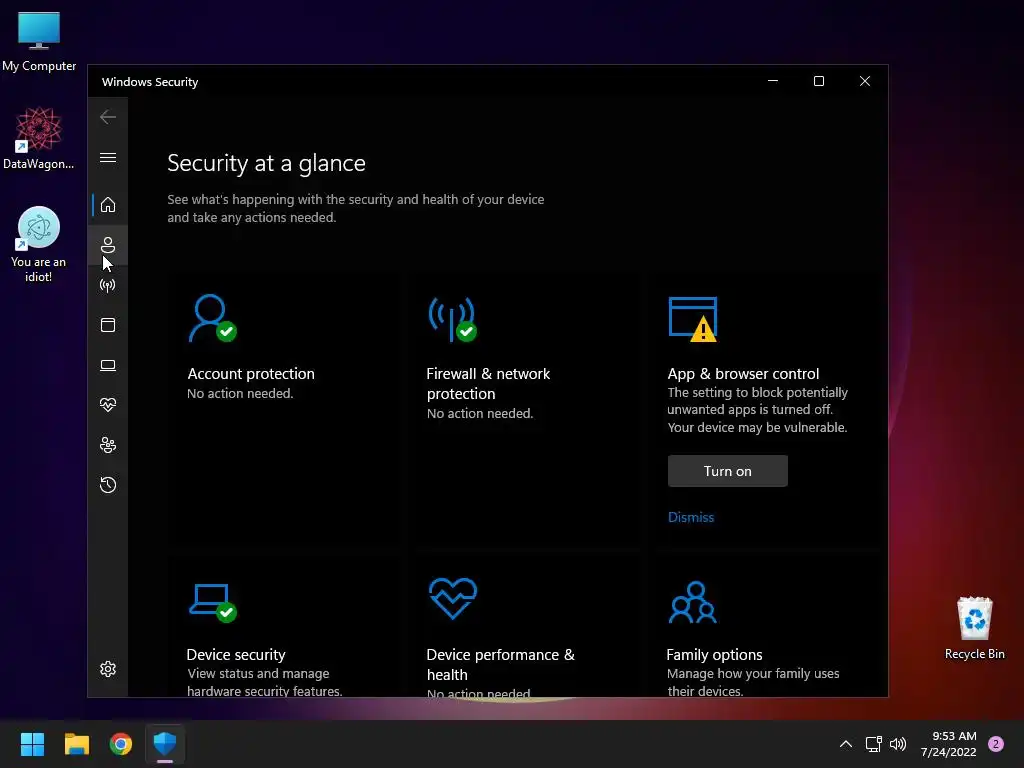Launch Google Chrome from the taskbar
This screenshot has height=768, width=1024.
121,744
